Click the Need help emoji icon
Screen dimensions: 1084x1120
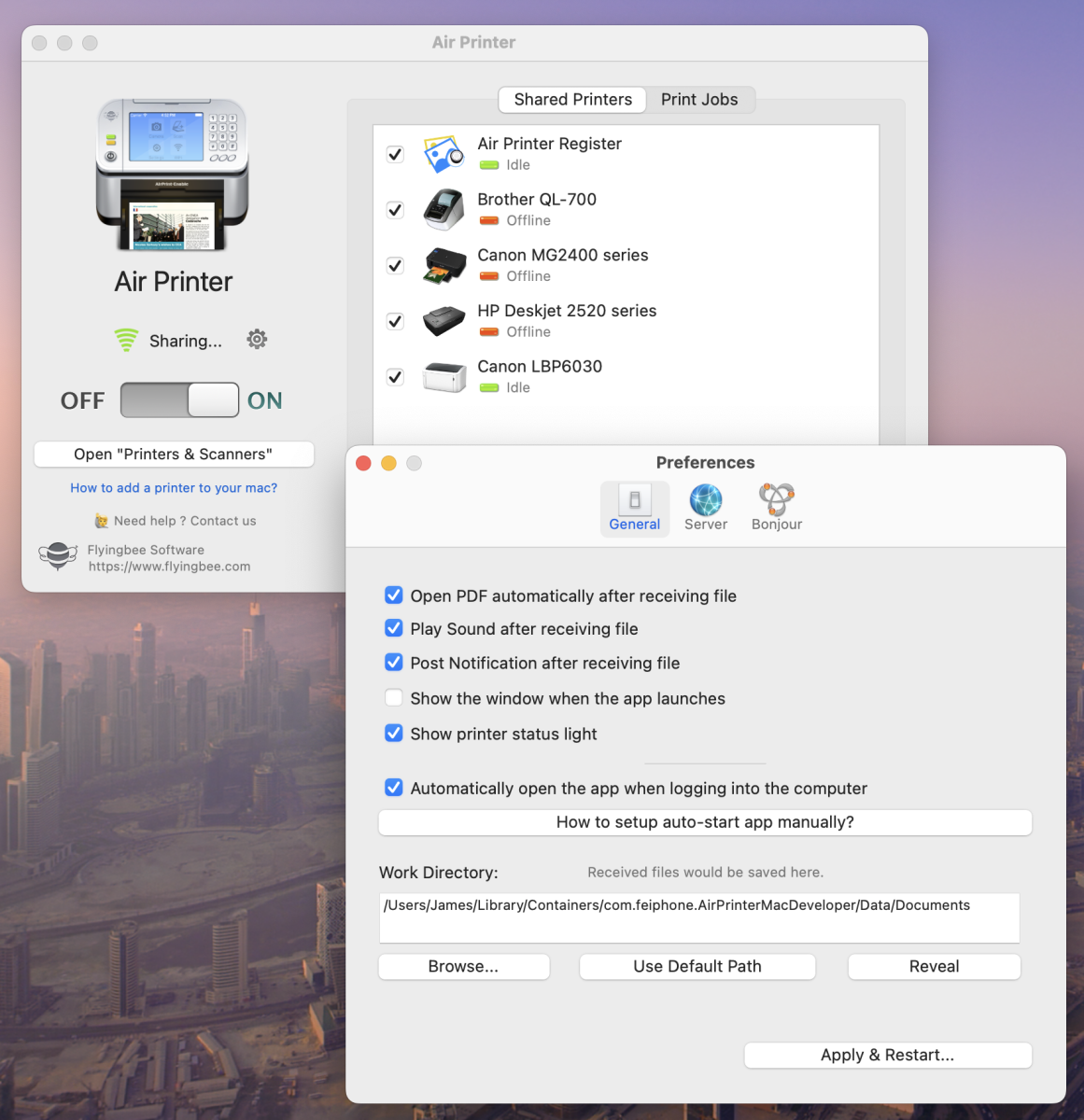(102, 521)
